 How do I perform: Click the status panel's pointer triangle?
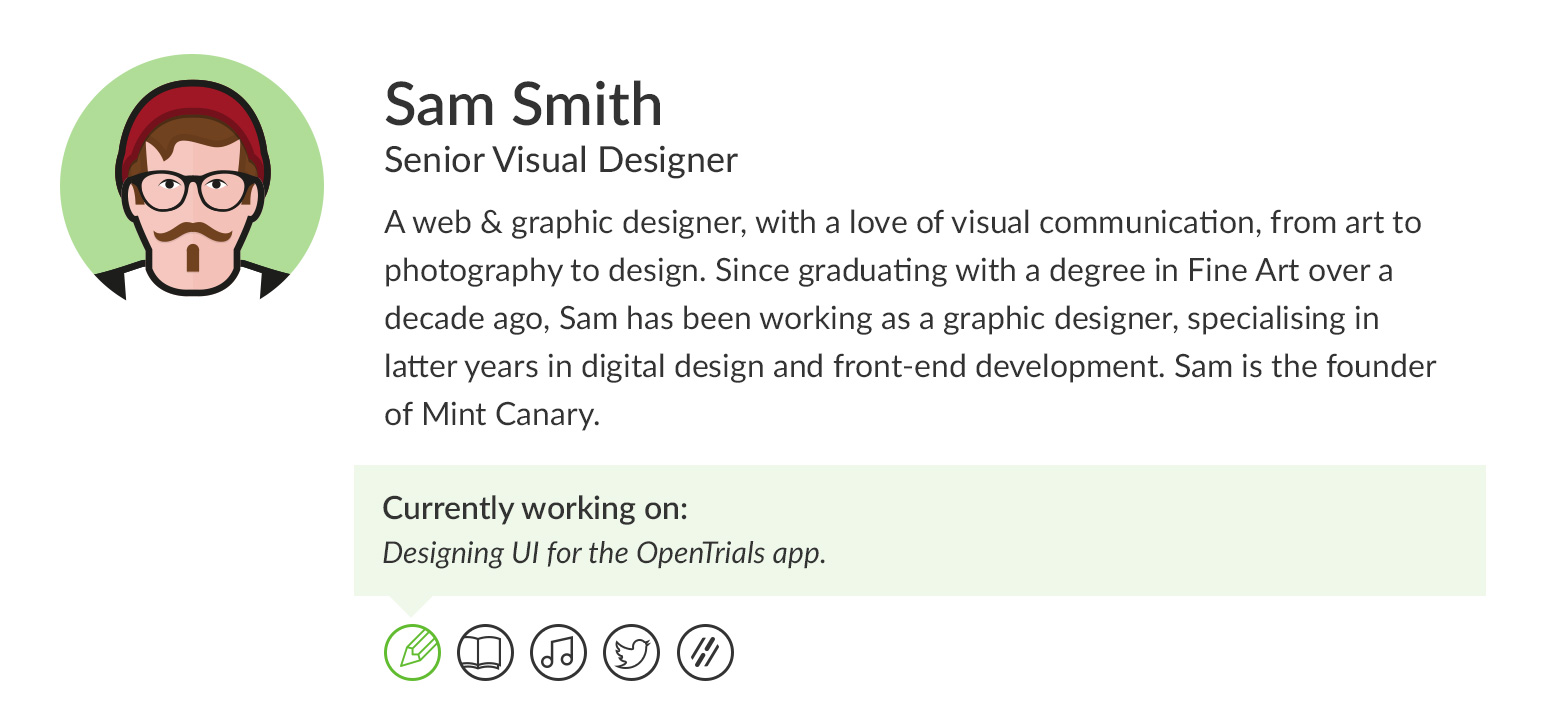point(412,606)
